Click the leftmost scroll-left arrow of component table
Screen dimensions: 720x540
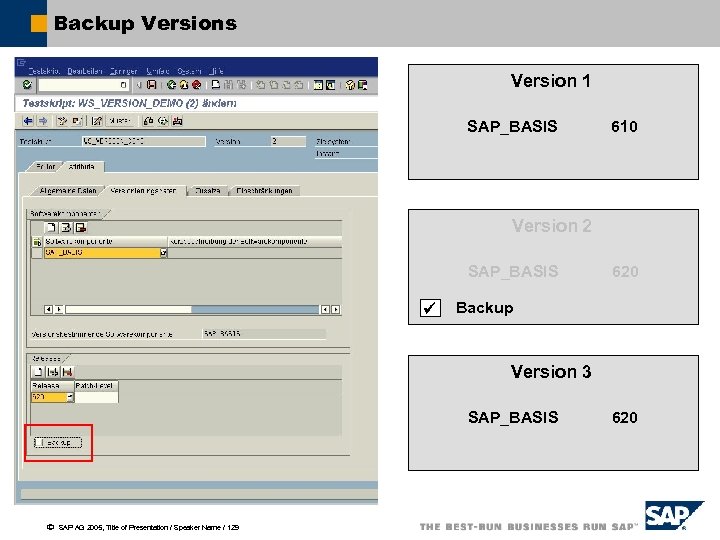coord(48,309)
